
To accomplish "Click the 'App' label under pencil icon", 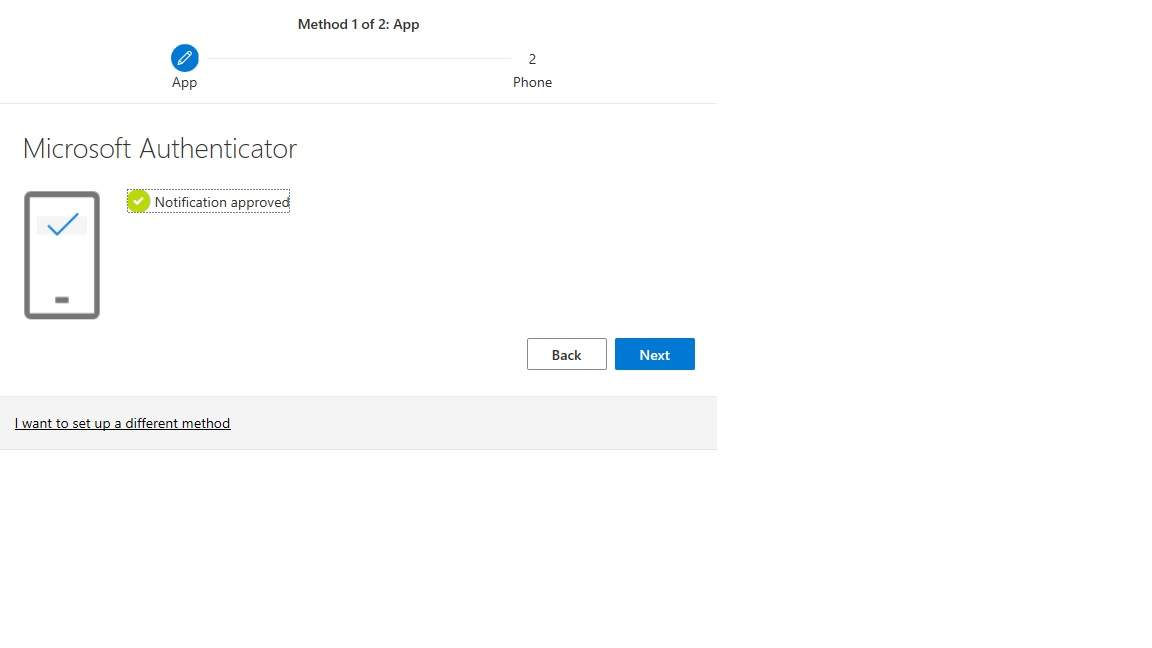I will coord(184,82).
